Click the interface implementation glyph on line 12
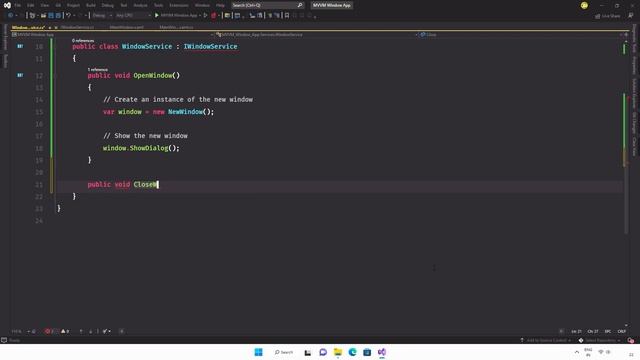 pyautogui.click(x=20, y=75)
